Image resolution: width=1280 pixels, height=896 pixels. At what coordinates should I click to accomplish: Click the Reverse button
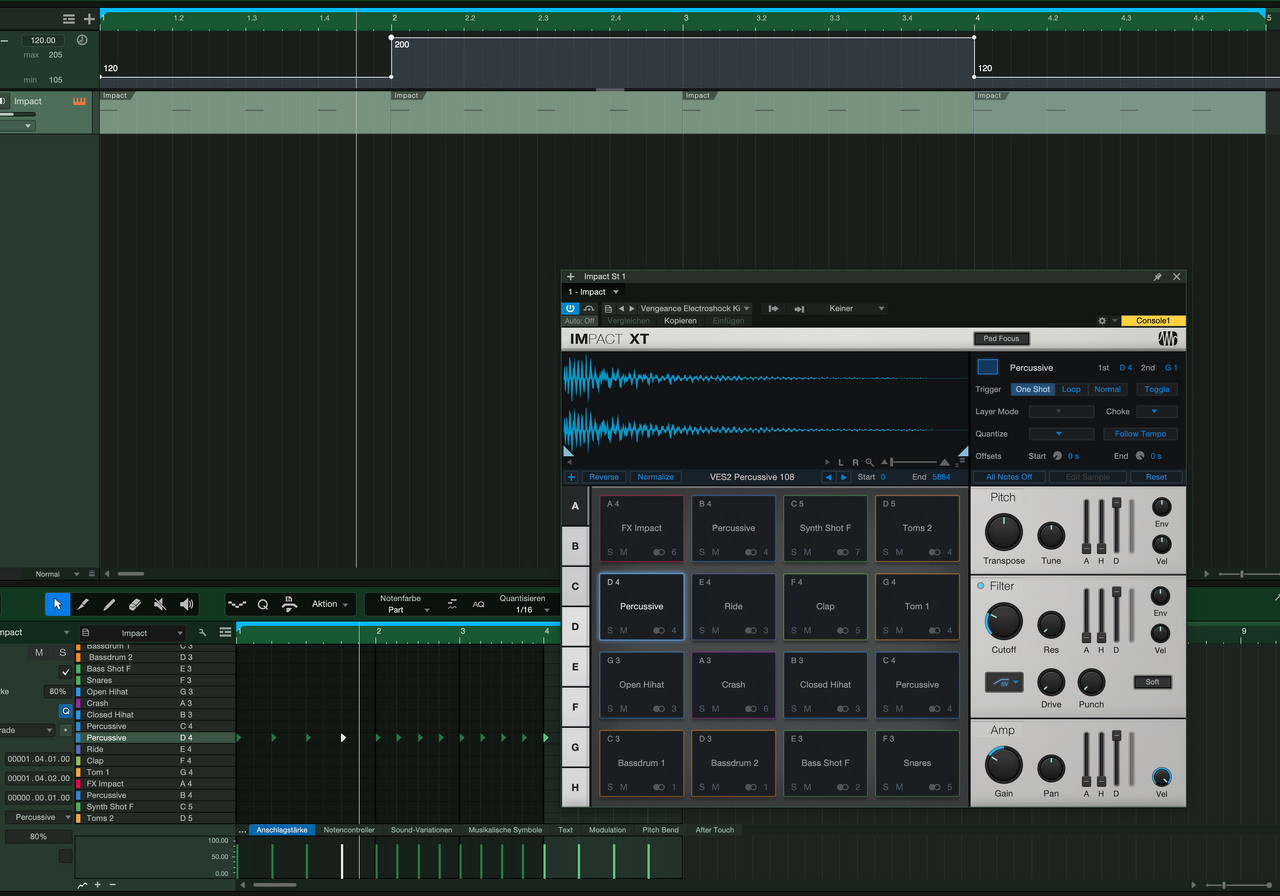click(603, 477)
